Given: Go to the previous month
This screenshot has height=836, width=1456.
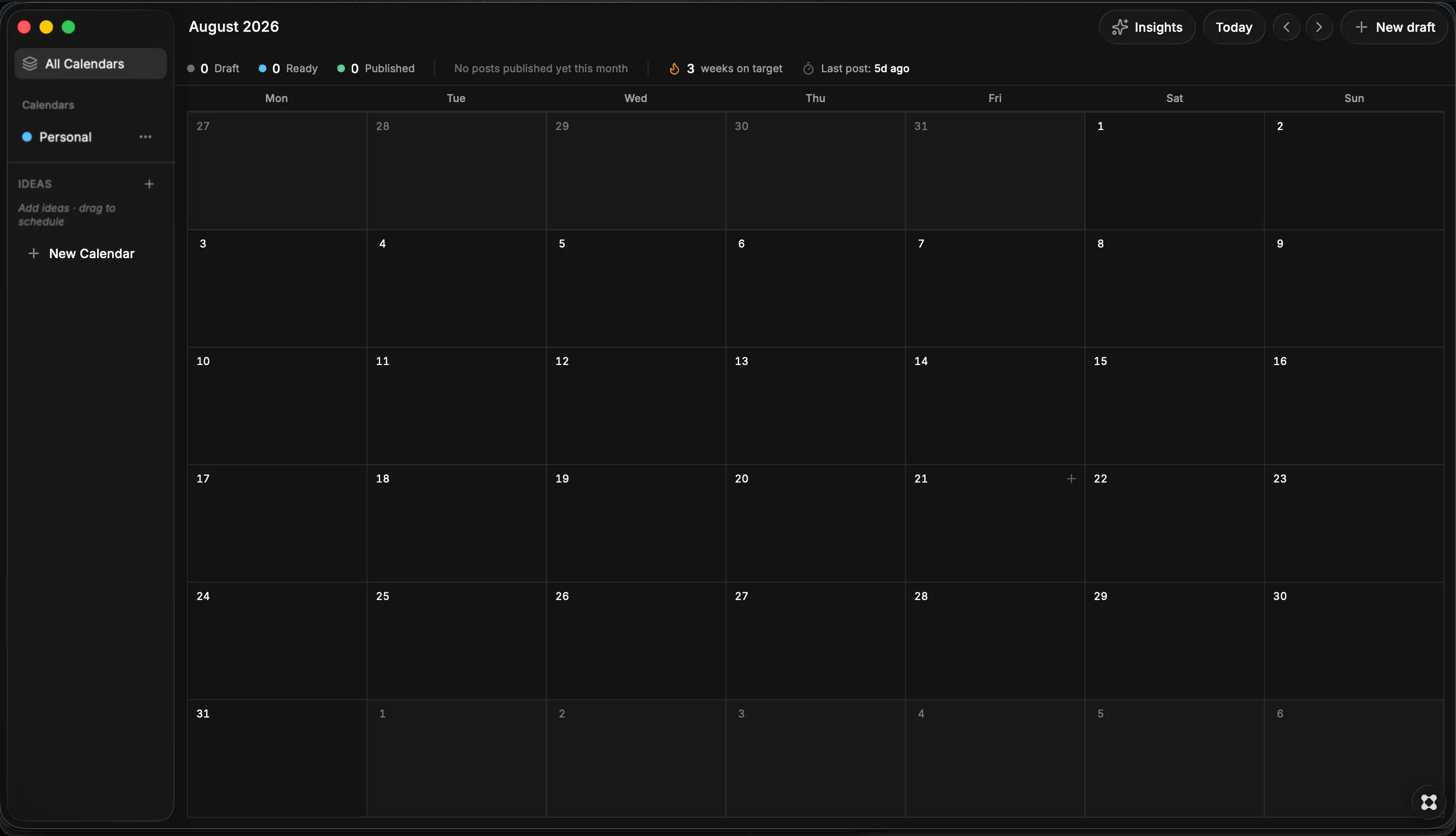Looking at the screenshot, I should tap(1286, 27).
